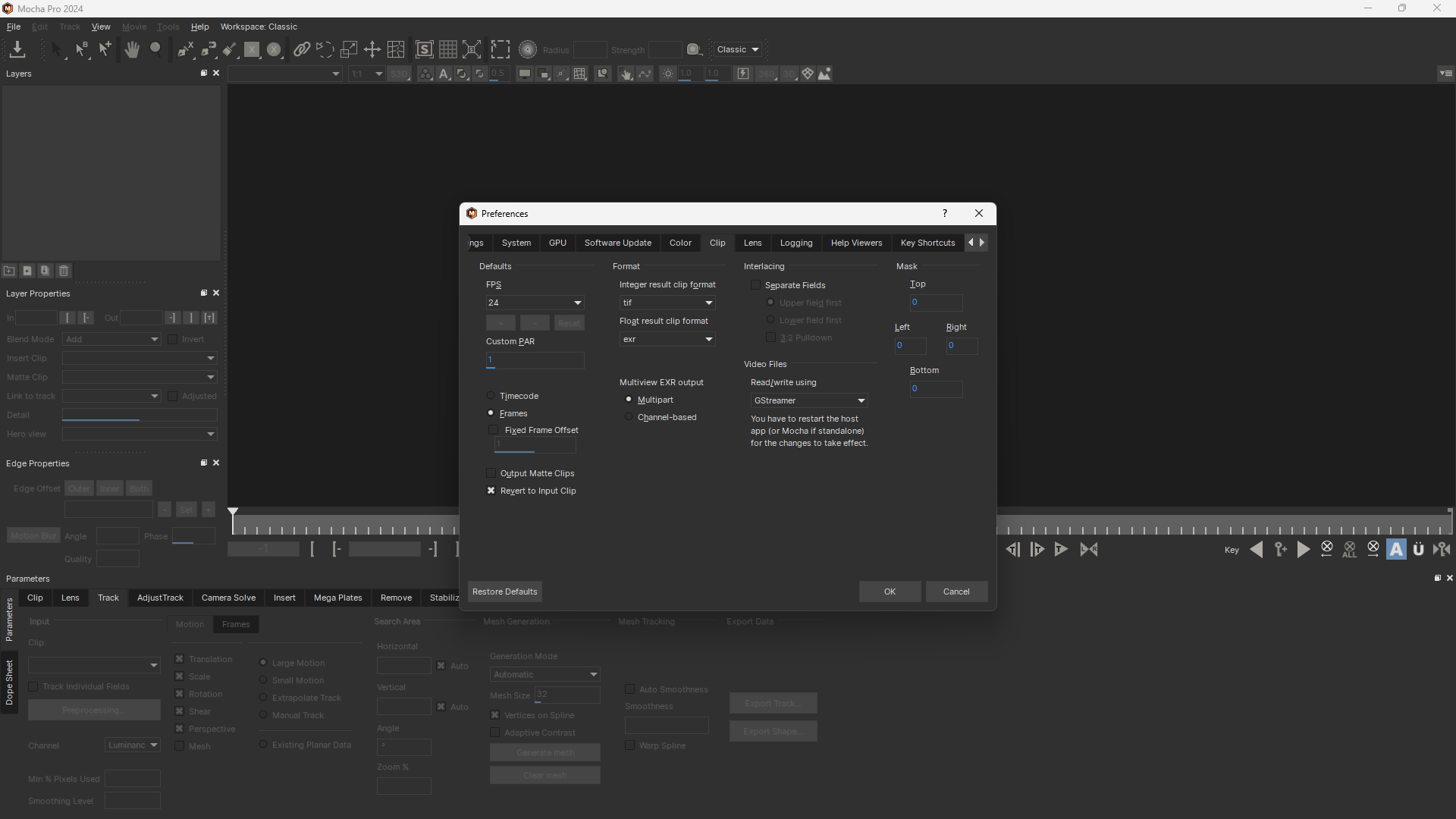Image resolution: width=1456 pixels, height=819 pixels.
Task: Click the Restore Defaults button
Action: click(x=504, y=591)
